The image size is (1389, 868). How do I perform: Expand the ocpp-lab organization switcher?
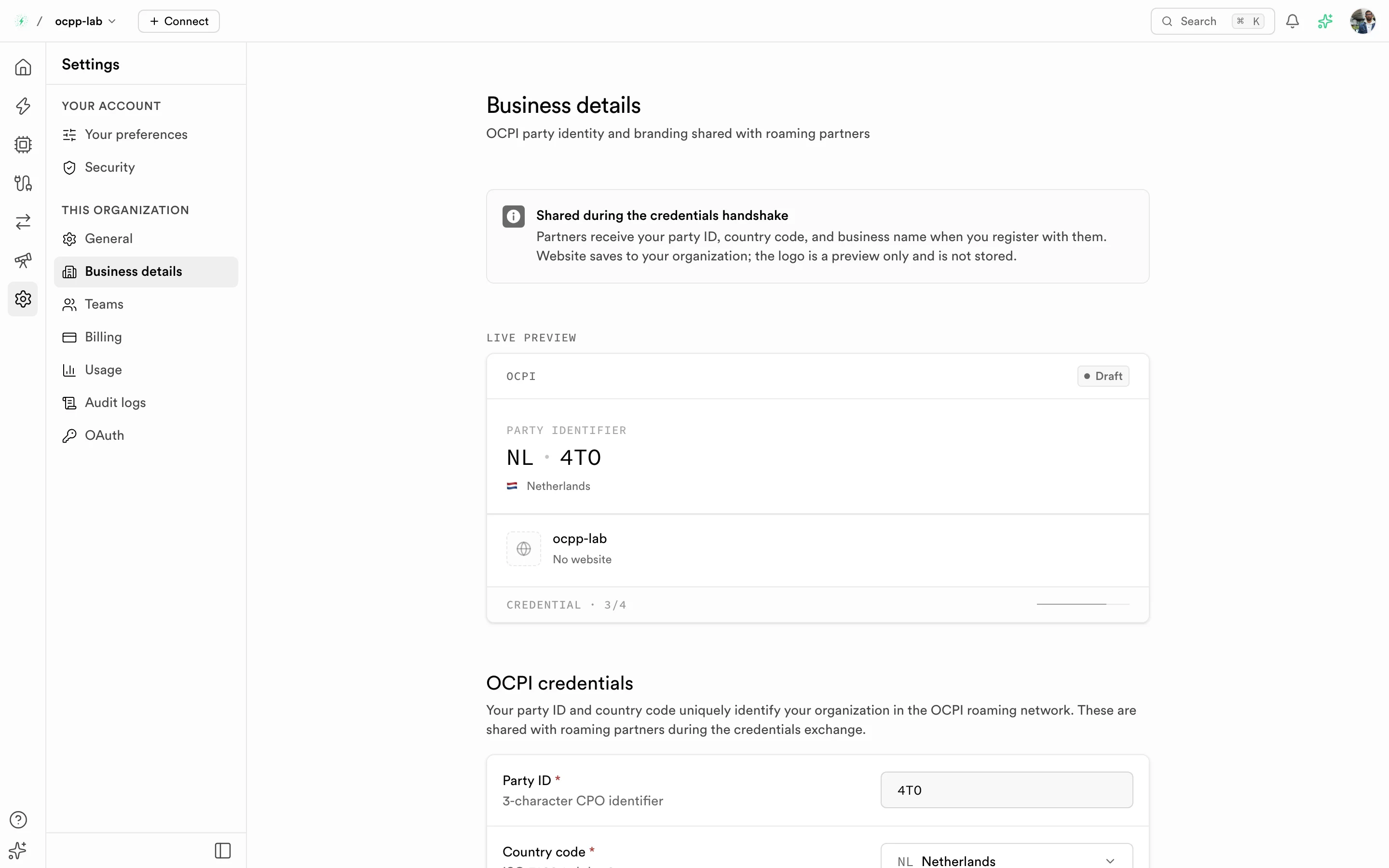(x=85, y=21)
